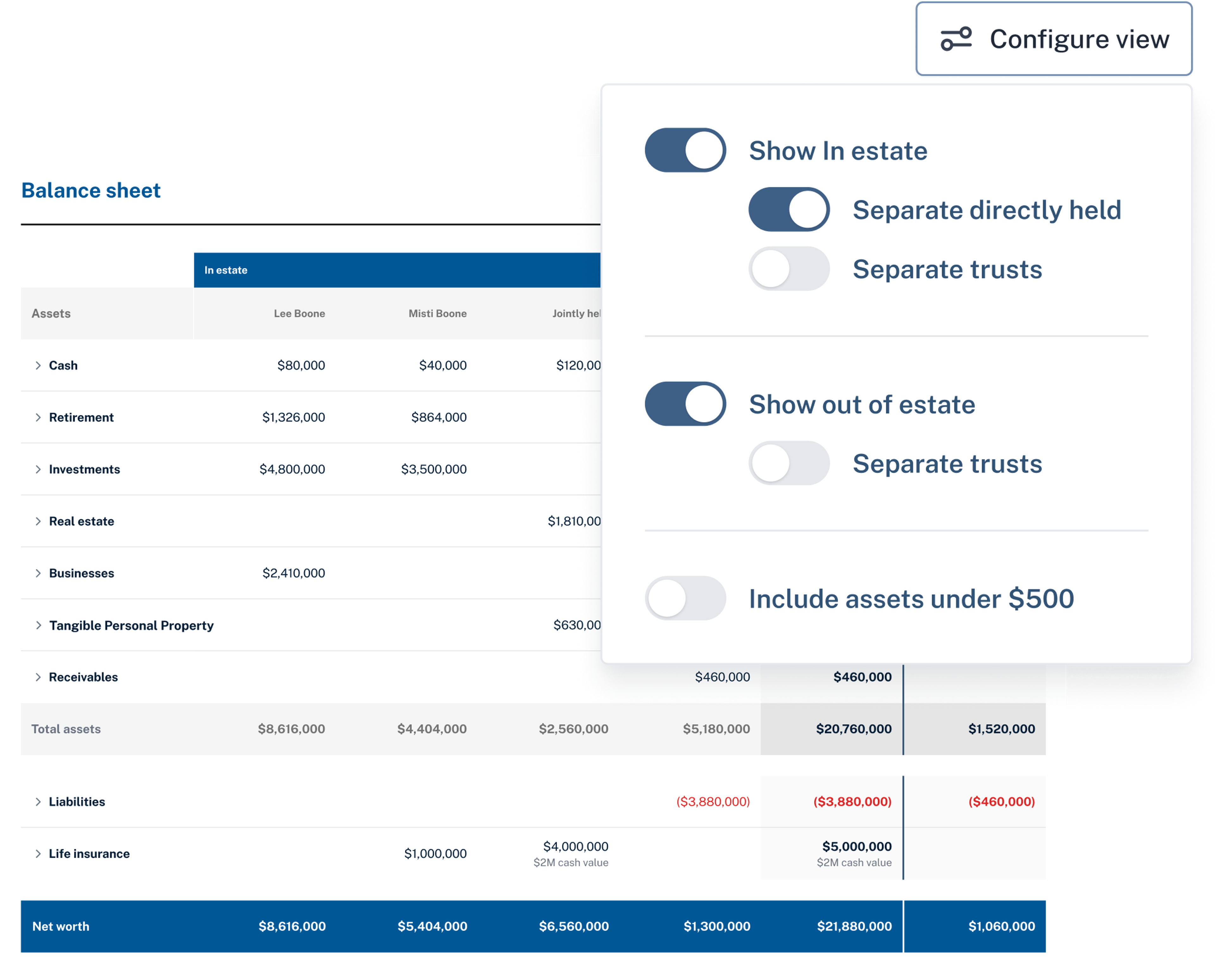Enable Separate trusts under Show out of estate

[x=788, y=463]
